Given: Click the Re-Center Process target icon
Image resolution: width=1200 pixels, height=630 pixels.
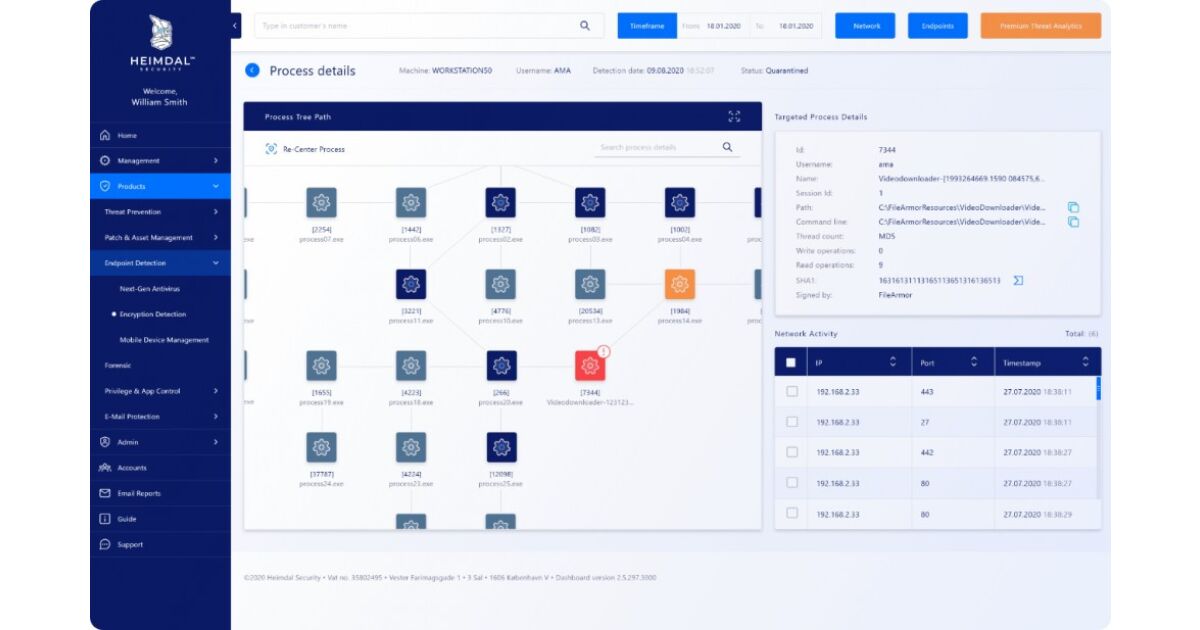Looking at the screenshot, I should point(271,149).
